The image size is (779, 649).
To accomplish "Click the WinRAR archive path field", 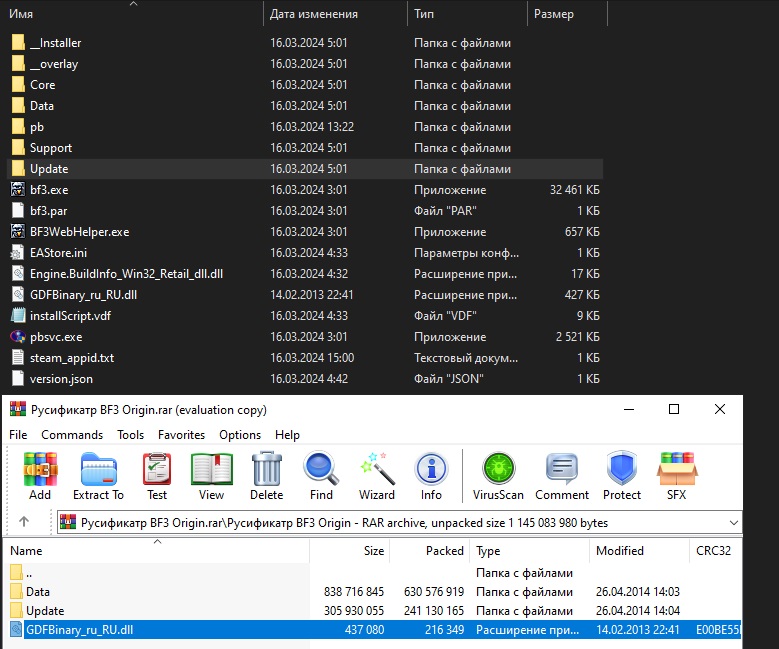I will 400,523.
